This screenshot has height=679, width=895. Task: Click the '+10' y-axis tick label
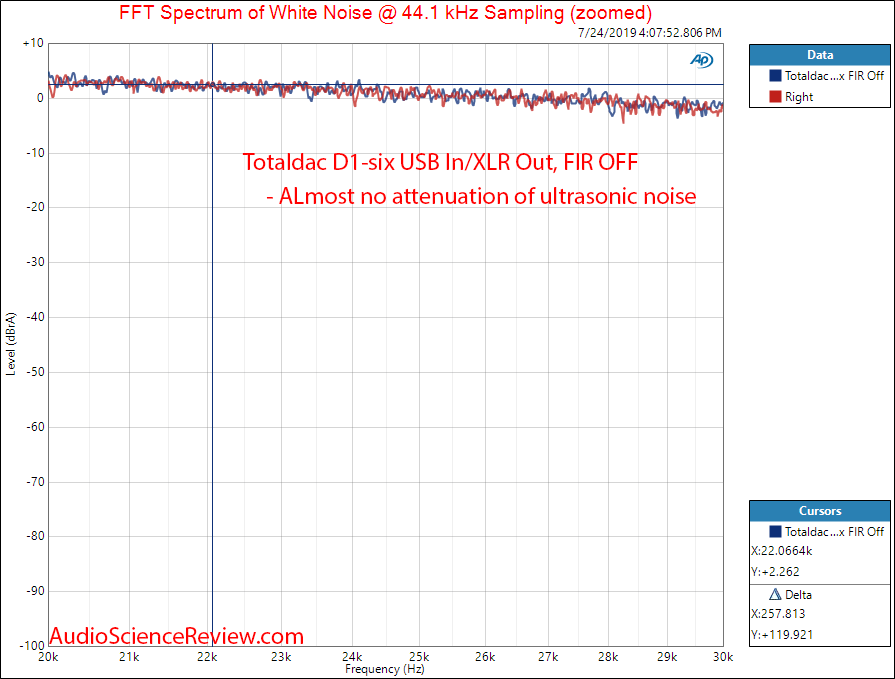point(33,43)
